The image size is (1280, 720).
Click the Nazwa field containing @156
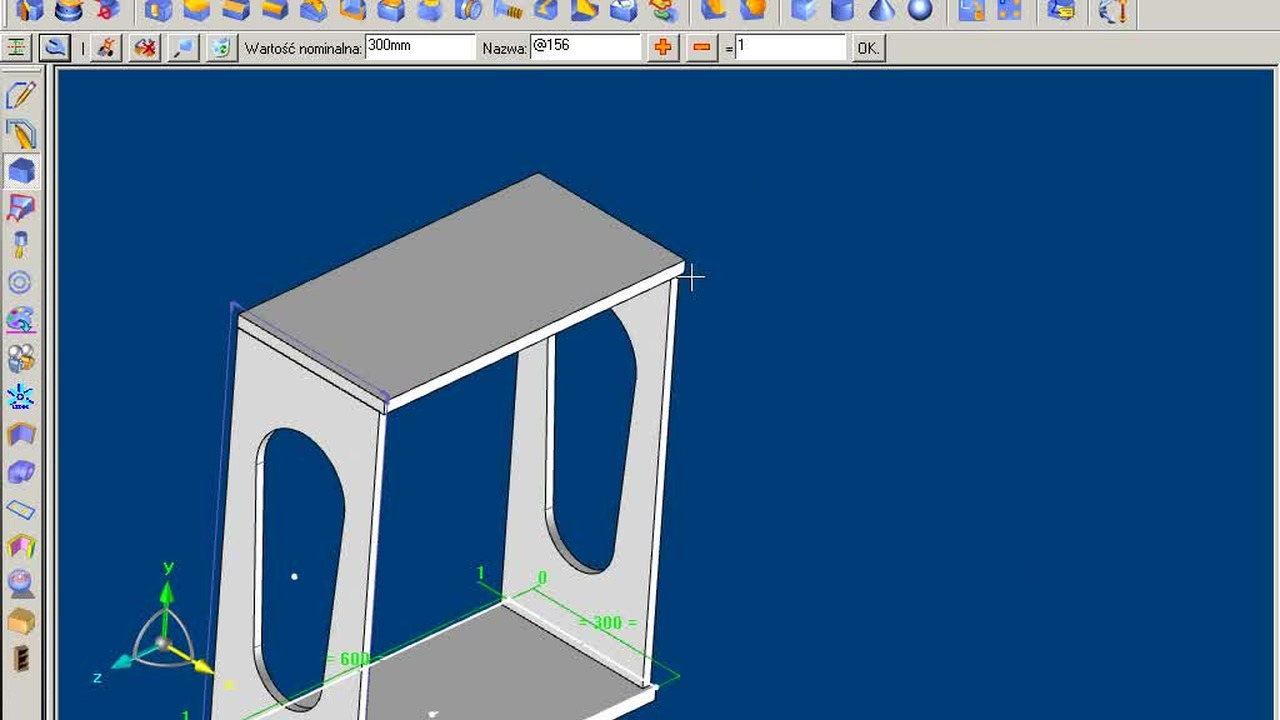tap(585, 47)
